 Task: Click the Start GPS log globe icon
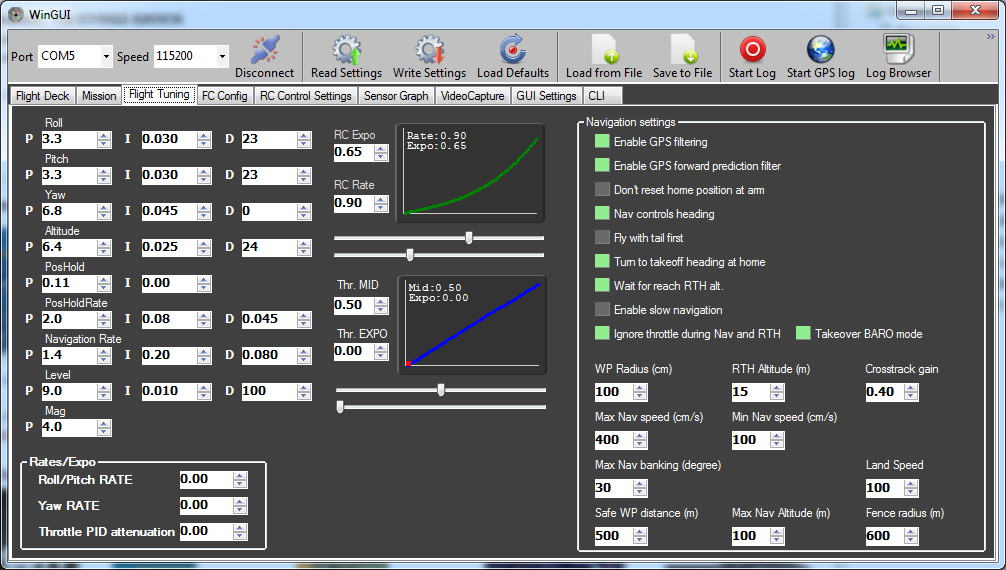point(820,50)
